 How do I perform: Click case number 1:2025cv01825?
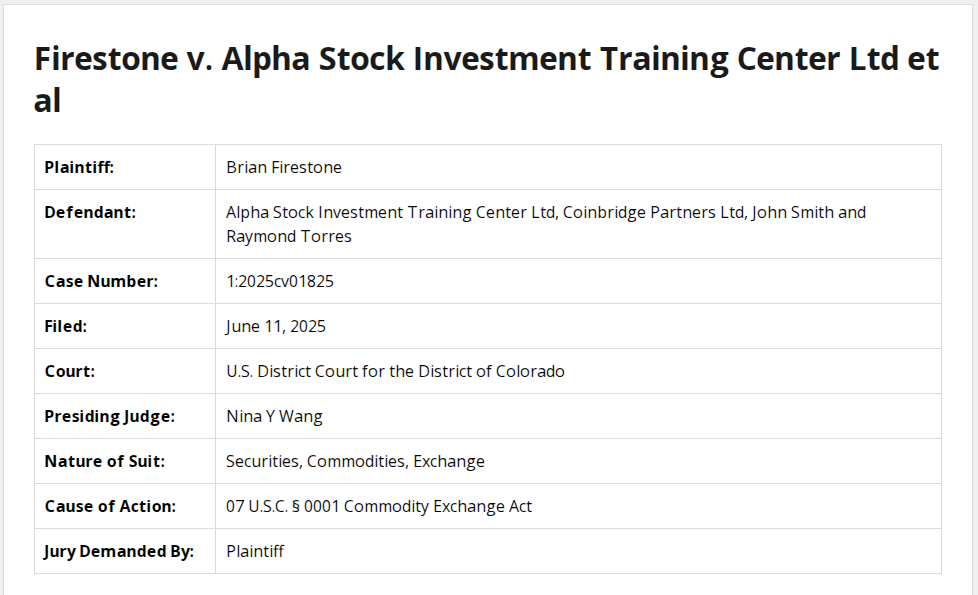click(x=280, y=281)
